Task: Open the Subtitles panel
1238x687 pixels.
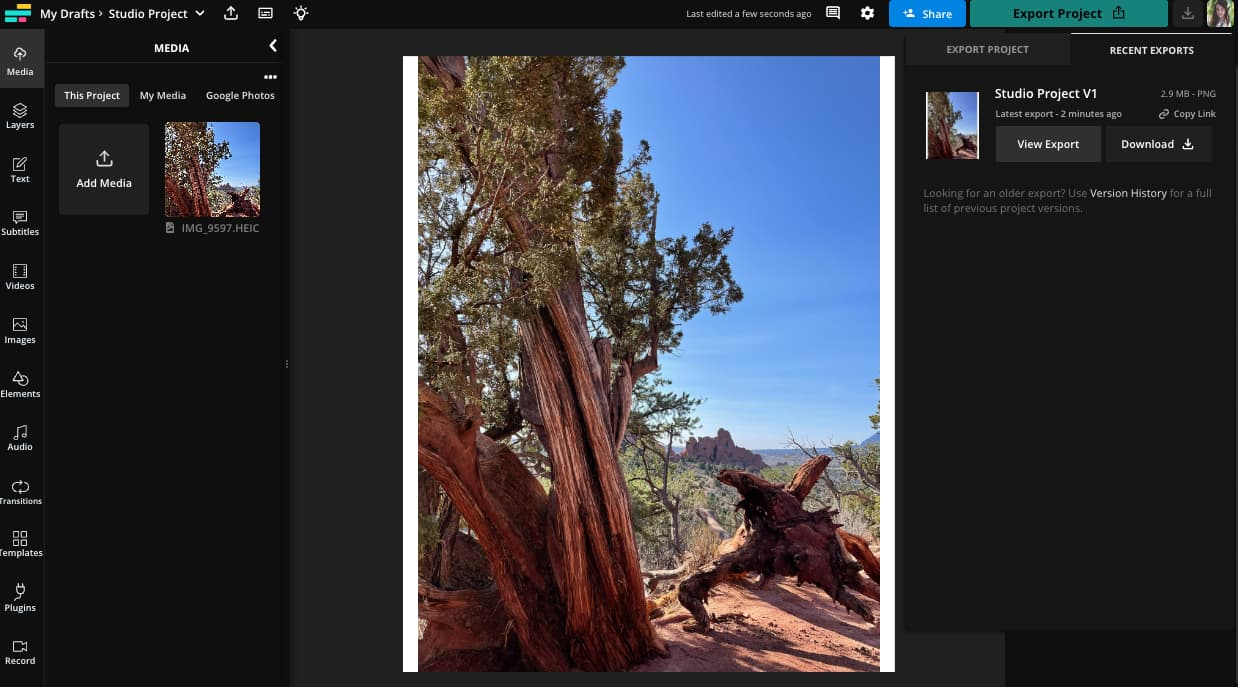Action: pos(20,223)
